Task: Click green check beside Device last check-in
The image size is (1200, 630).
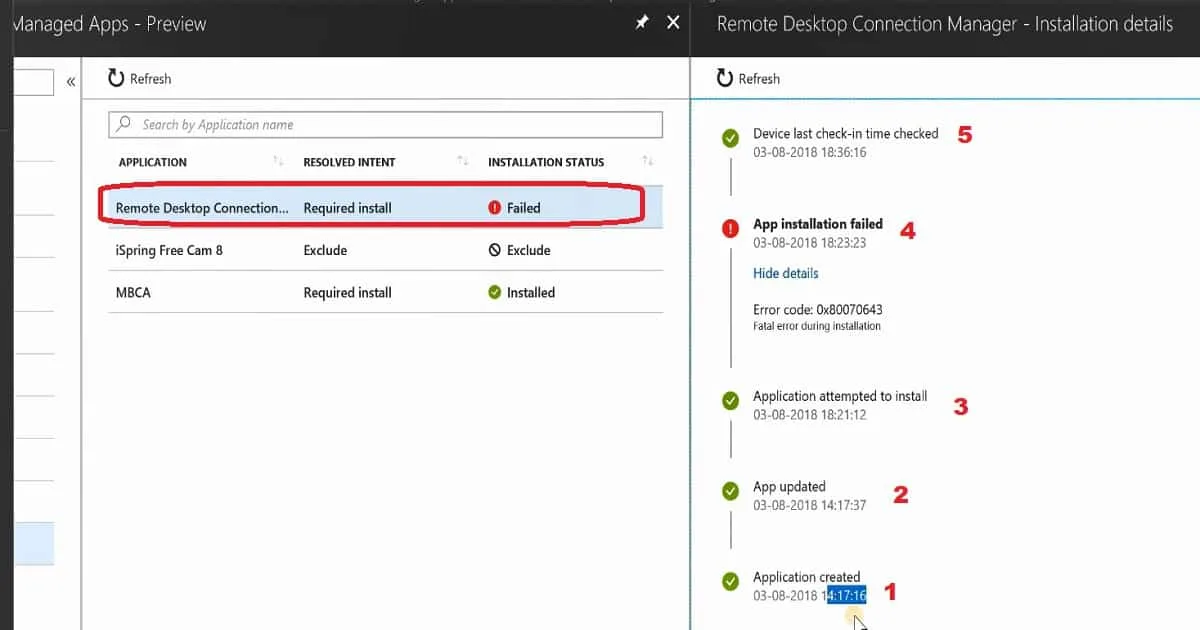Action: tap(731, 138)
